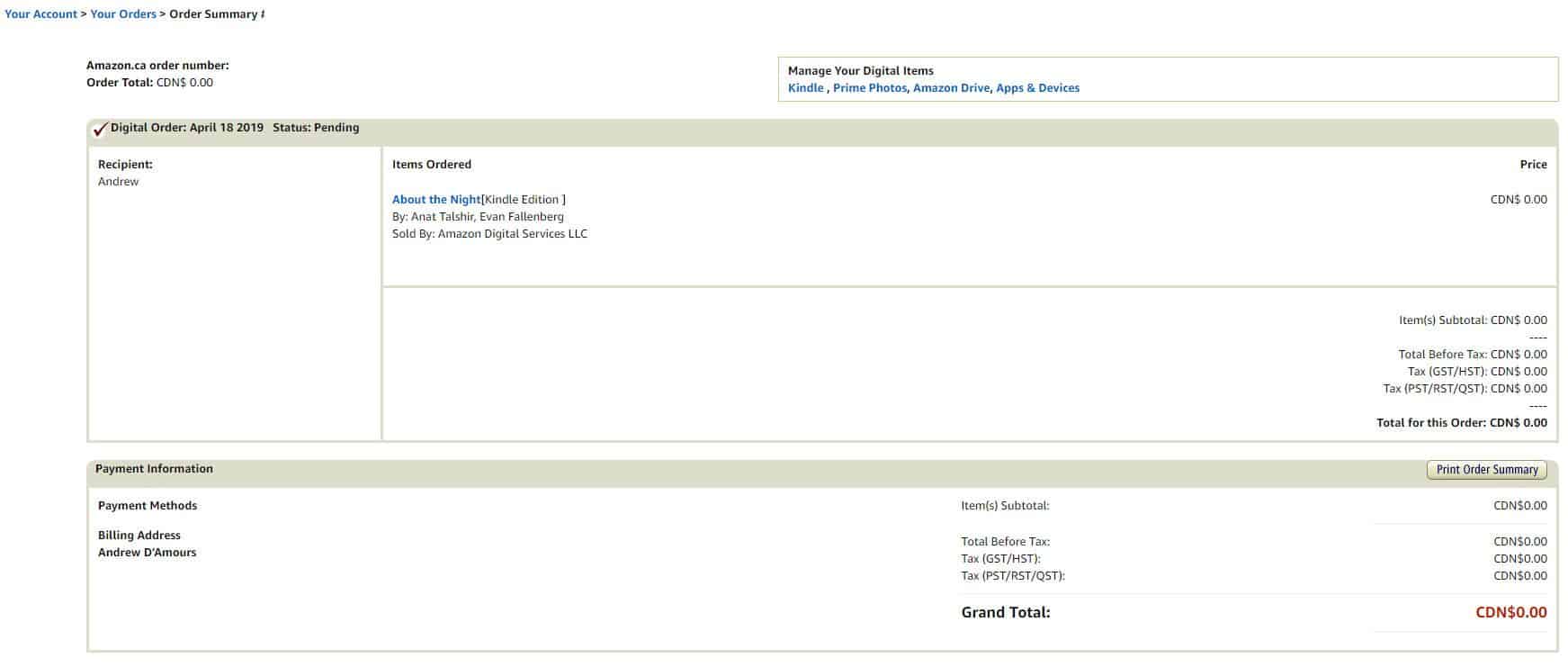Select the [Kindle Edition] text
The height and width of the screenshot is (667, 1568).
[524, 200]
